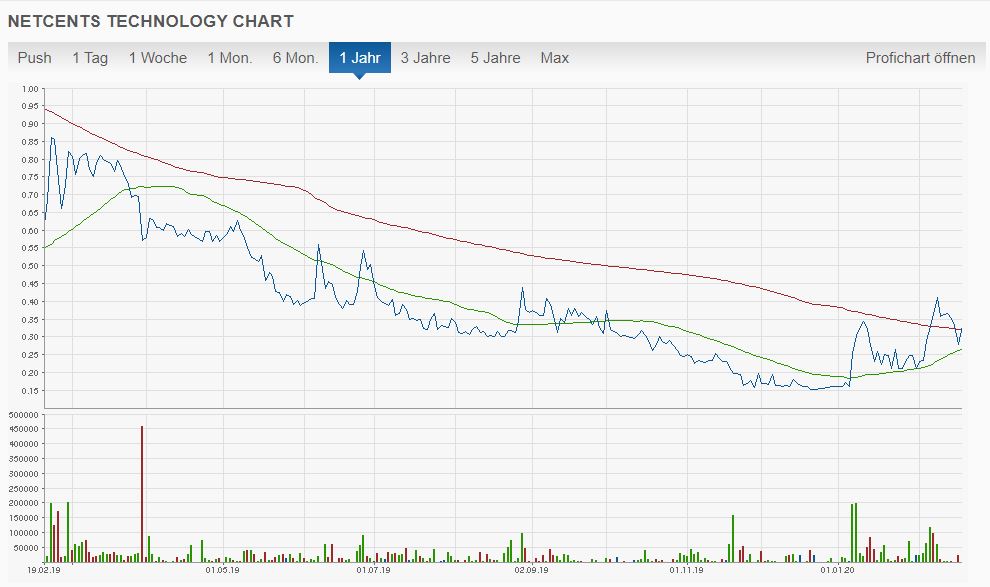Screen dimensions: 990x587
Task: Click the 01.07.19 date label
Action: (373, 570)
